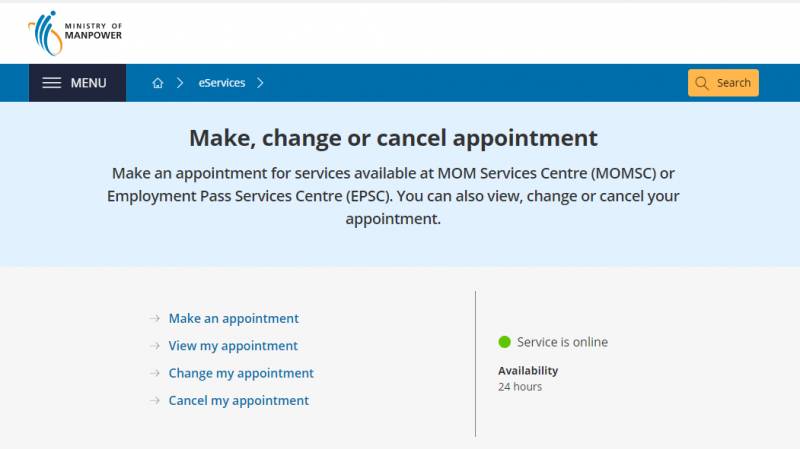Click the green service status dot
The image size is (800, 449).
(505, 342)
